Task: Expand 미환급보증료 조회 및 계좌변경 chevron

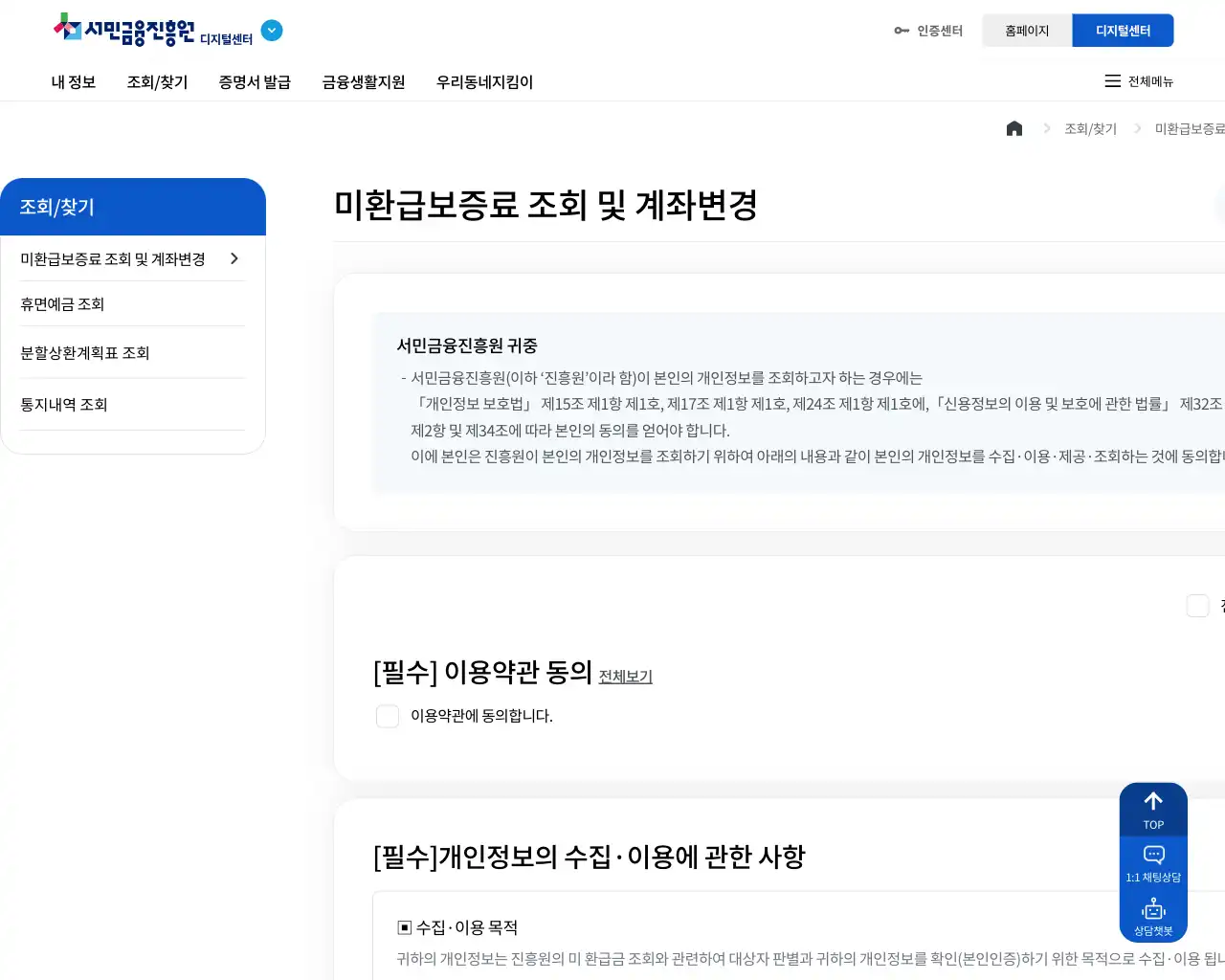Action: coord(234,258)
